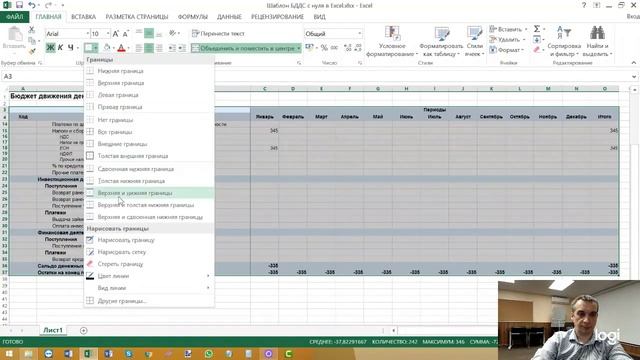Align text to the right
Screen dimensions: 640x360
[x=159, y=48]
